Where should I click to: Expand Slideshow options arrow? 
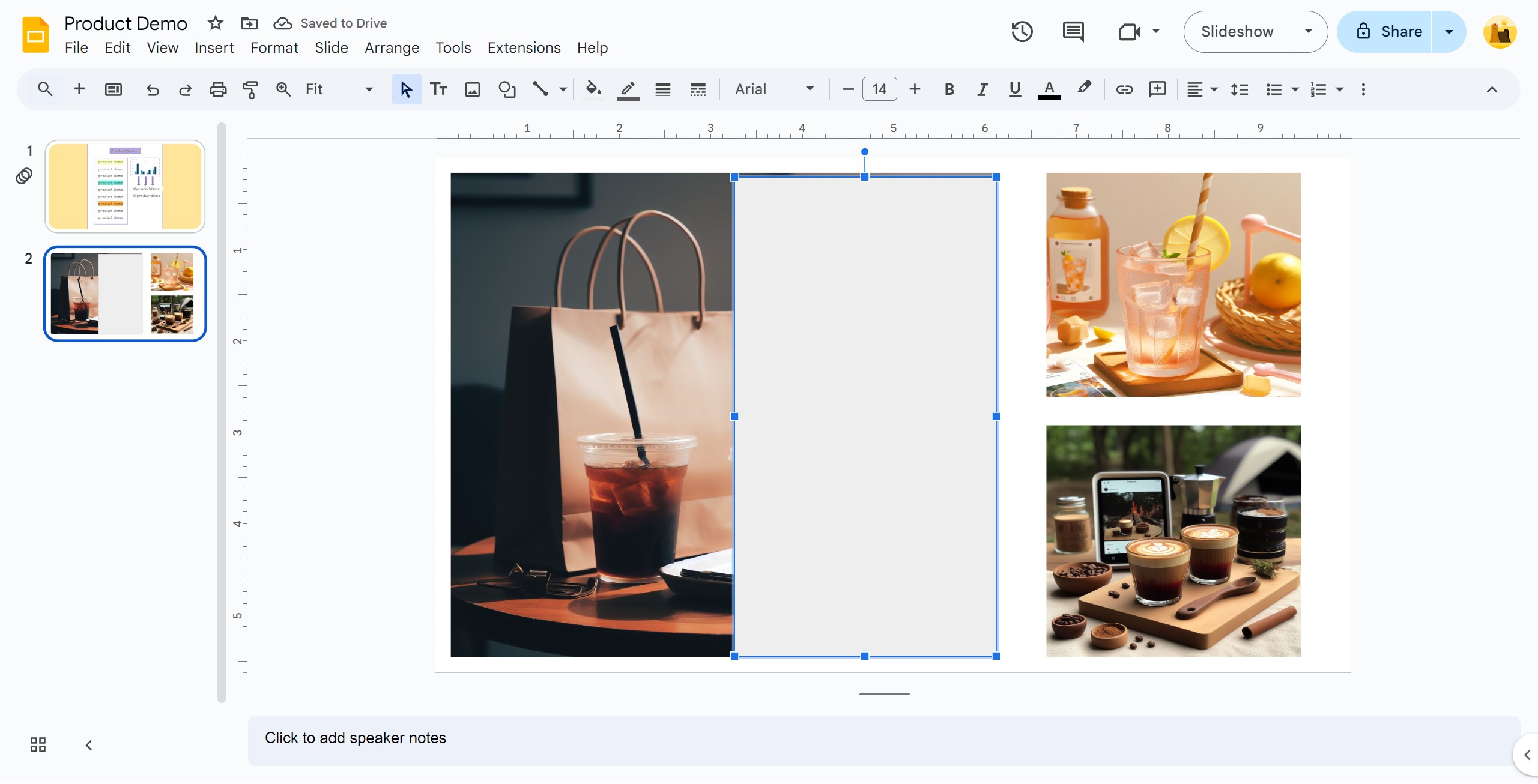coord(1309,32)
